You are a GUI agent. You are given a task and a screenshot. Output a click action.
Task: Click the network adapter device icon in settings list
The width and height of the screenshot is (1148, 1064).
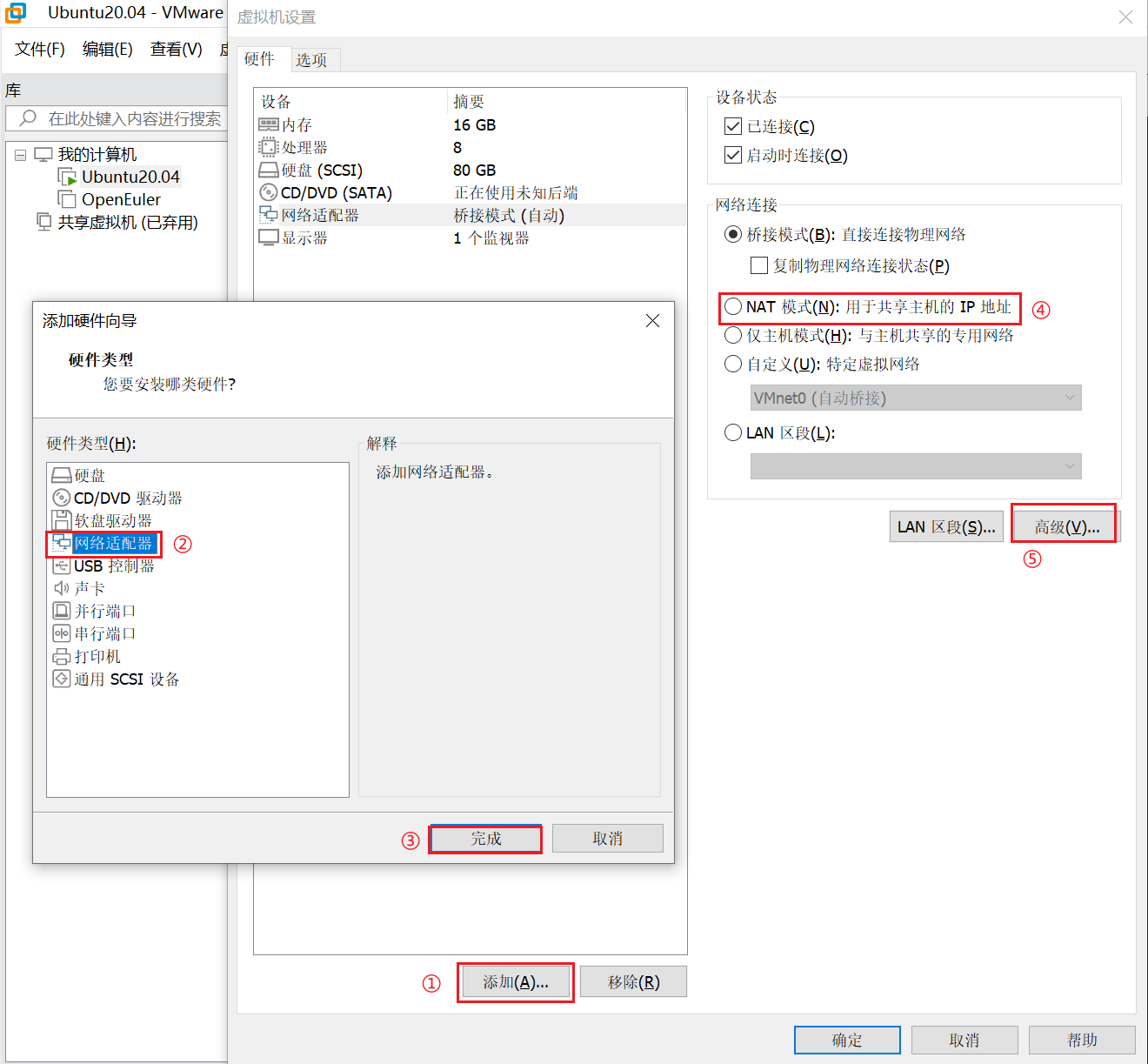(269, 215)
